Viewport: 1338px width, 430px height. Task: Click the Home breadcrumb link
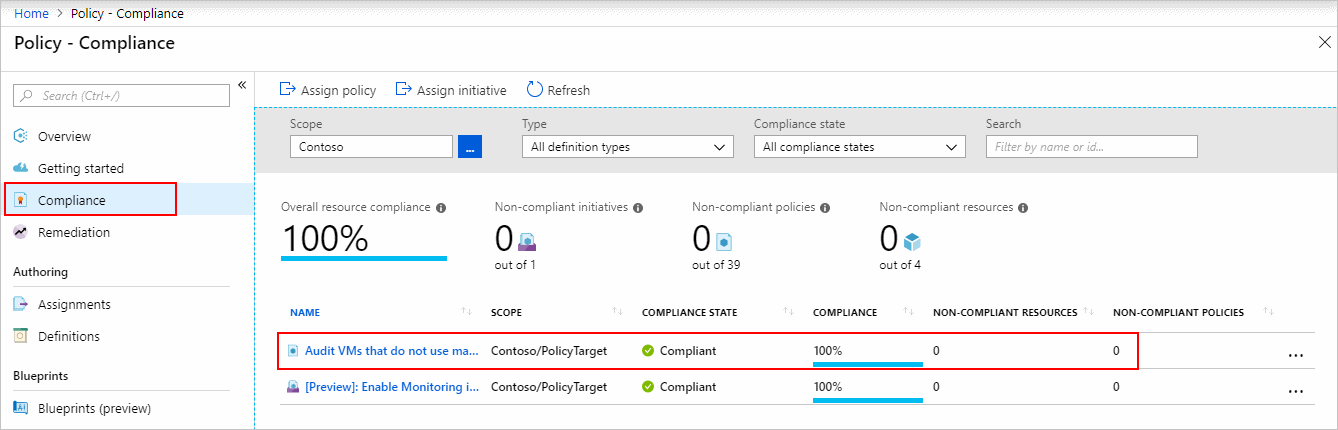pyautogui.click(x=31, y=13)
